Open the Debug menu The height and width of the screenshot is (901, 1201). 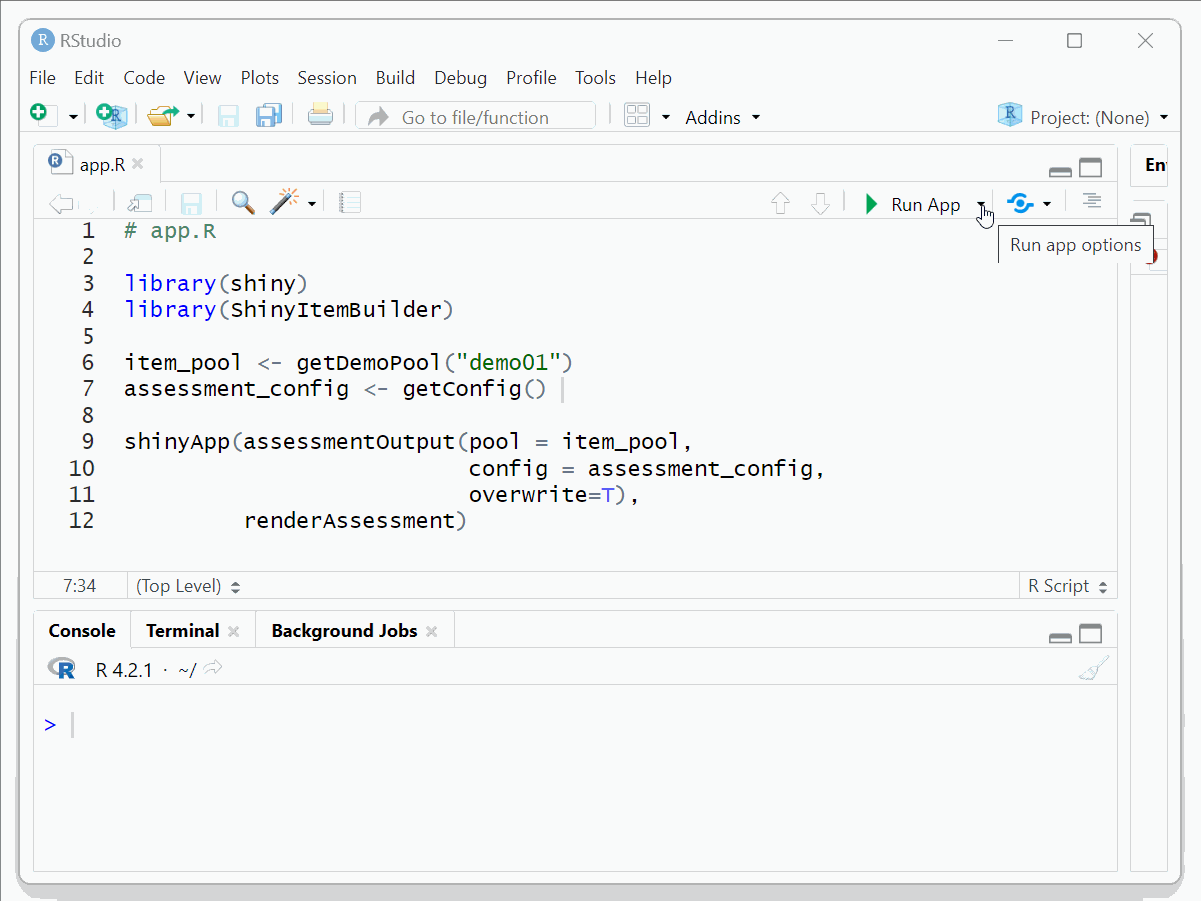click(461, 78)
